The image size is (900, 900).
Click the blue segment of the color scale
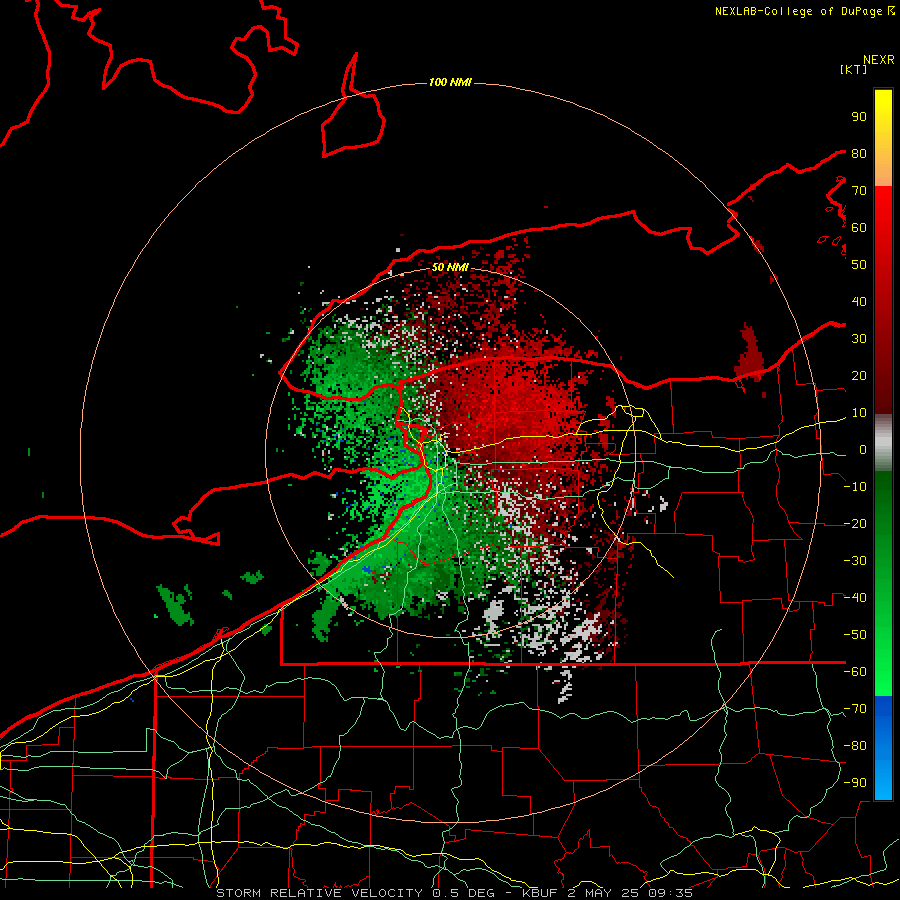pyautogui.click(x=883, y=748)
